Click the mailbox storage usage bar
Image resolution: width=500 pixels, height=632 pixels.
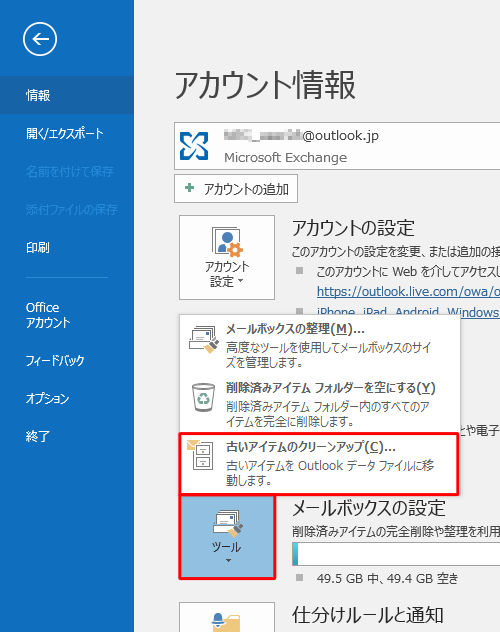[x=396, y=553]
